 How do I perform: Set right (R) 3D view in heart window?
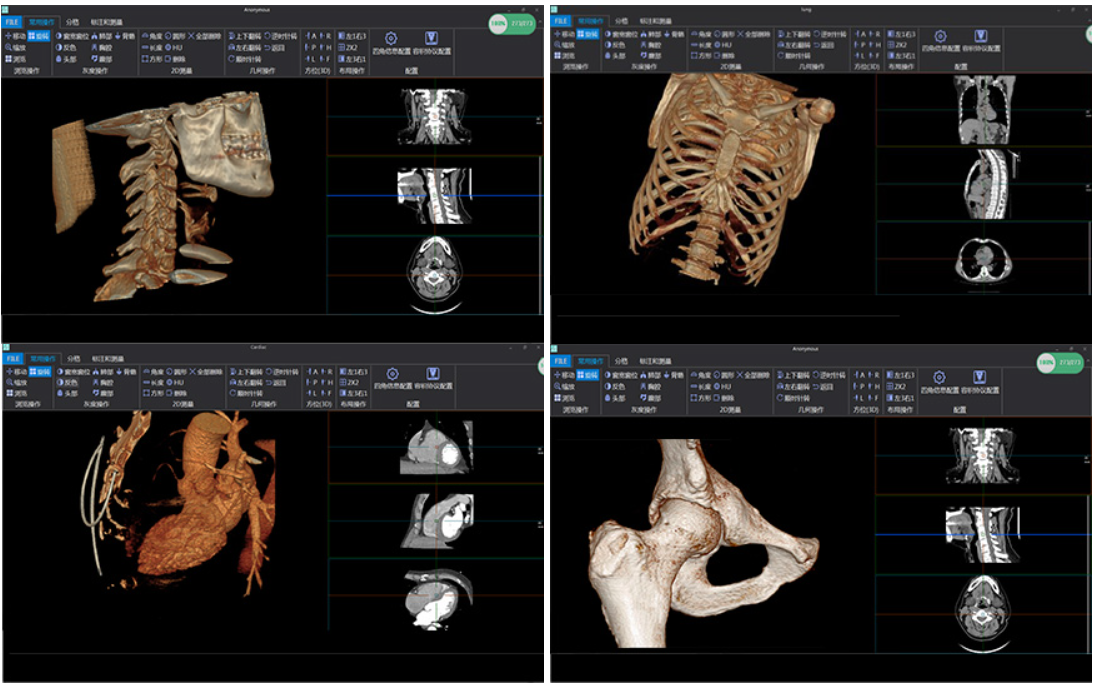[326, 372]
